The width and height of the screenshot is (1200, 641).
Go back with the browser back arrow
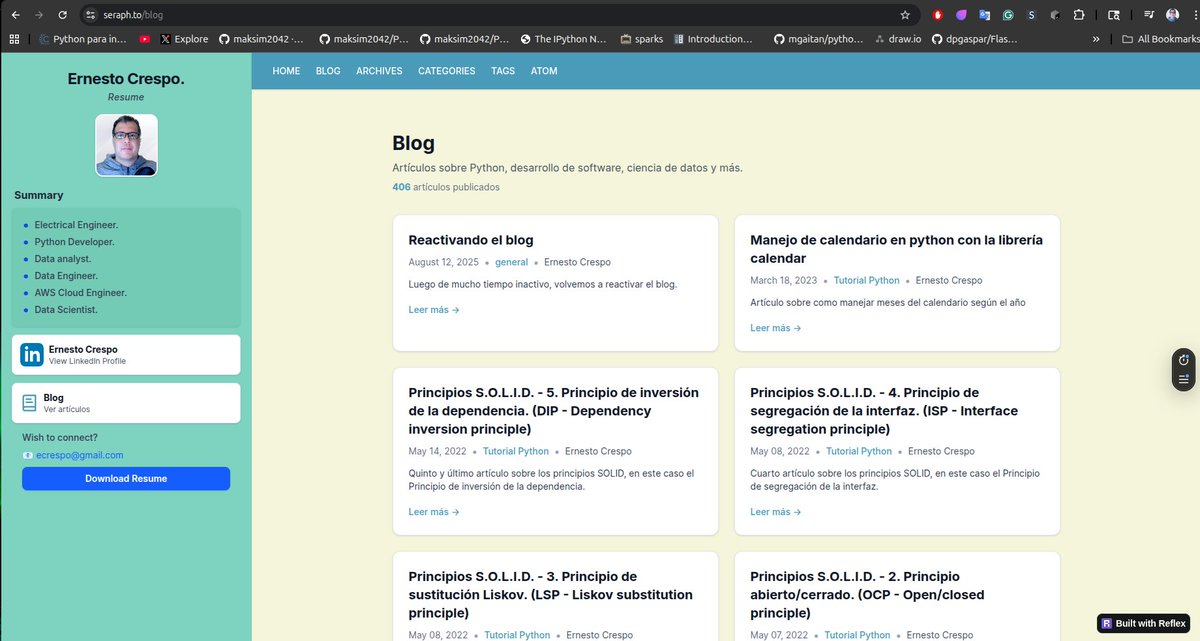point(14,15)
